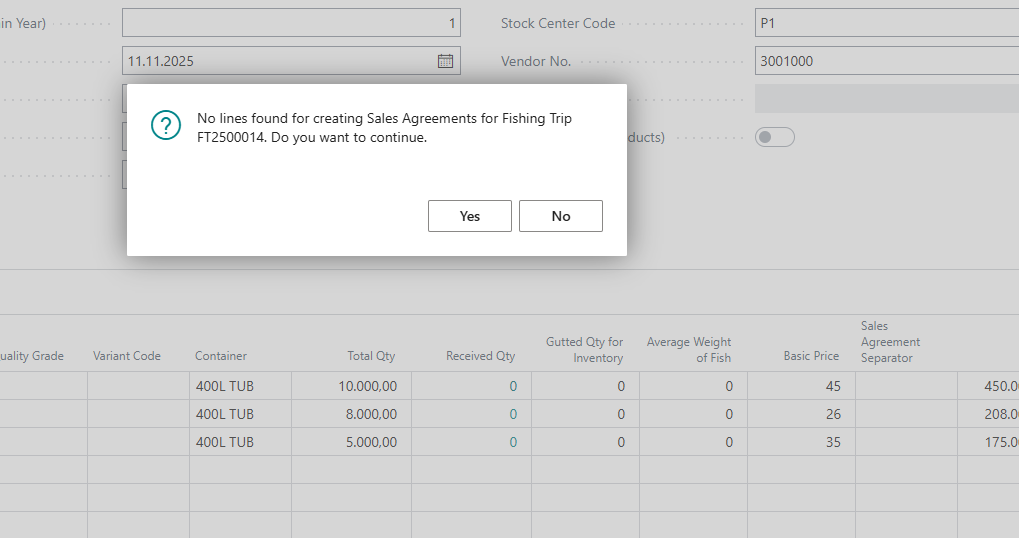The width and height of the screenshot is (1019, 538).
Task: Click the Gutted Qty for Inventory header
Action: tap(584, 350)
